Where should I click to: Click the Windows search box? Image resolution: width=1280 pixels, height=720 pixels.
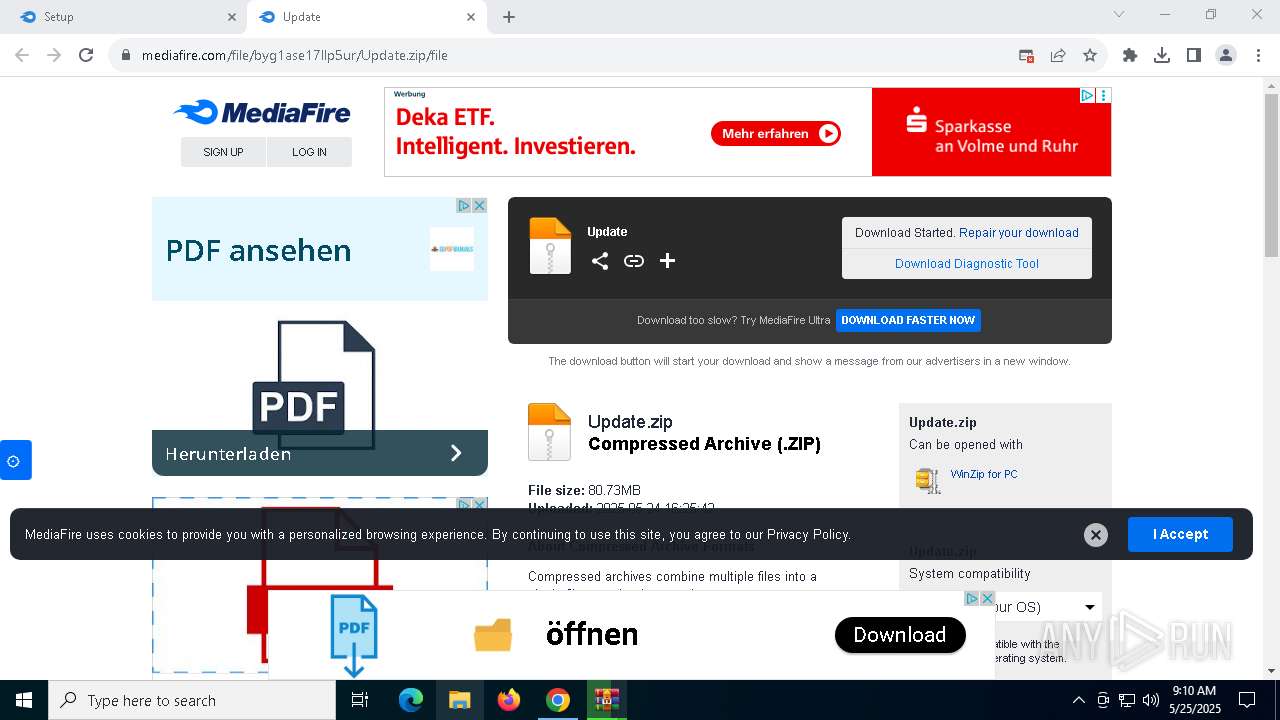192,700
